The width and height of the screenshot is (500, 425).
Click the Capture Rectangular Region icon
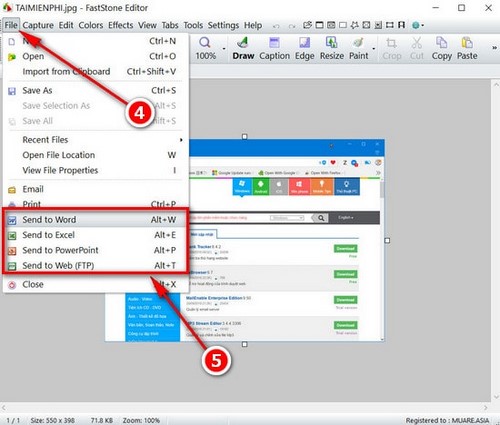coord(343,25)
